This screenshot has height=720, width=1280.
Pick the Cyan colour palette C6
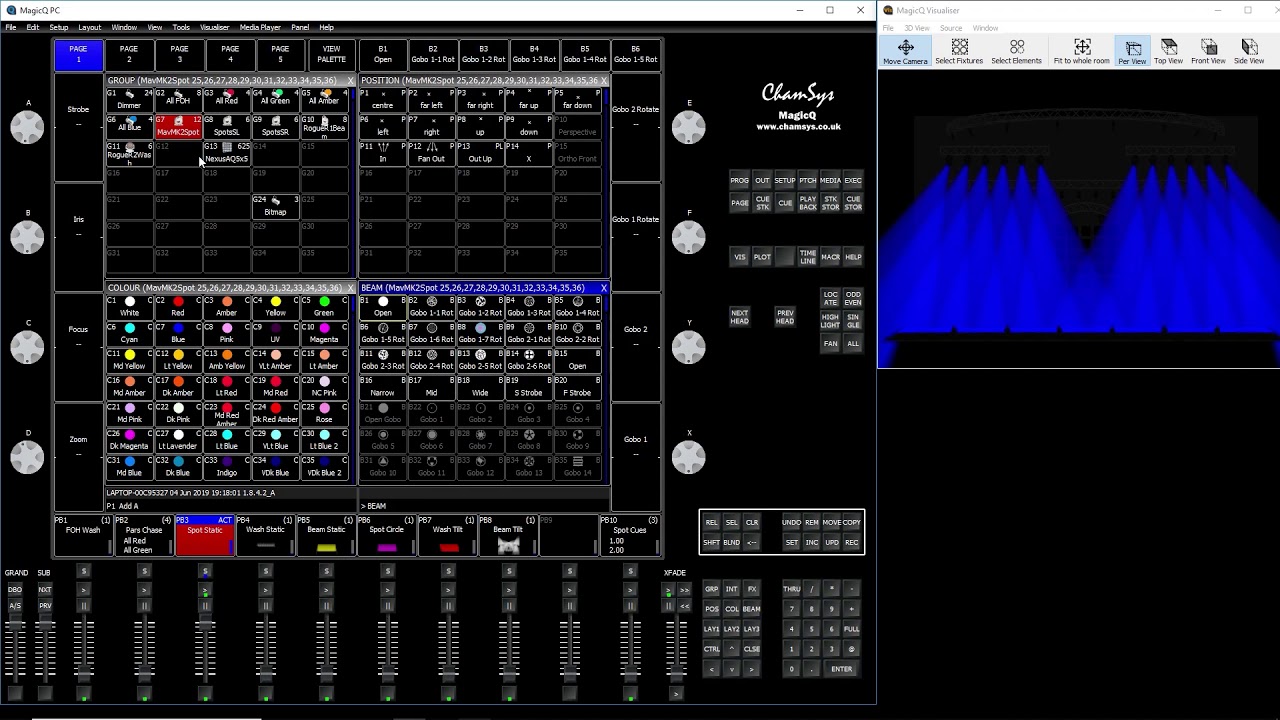pos(129,334)
